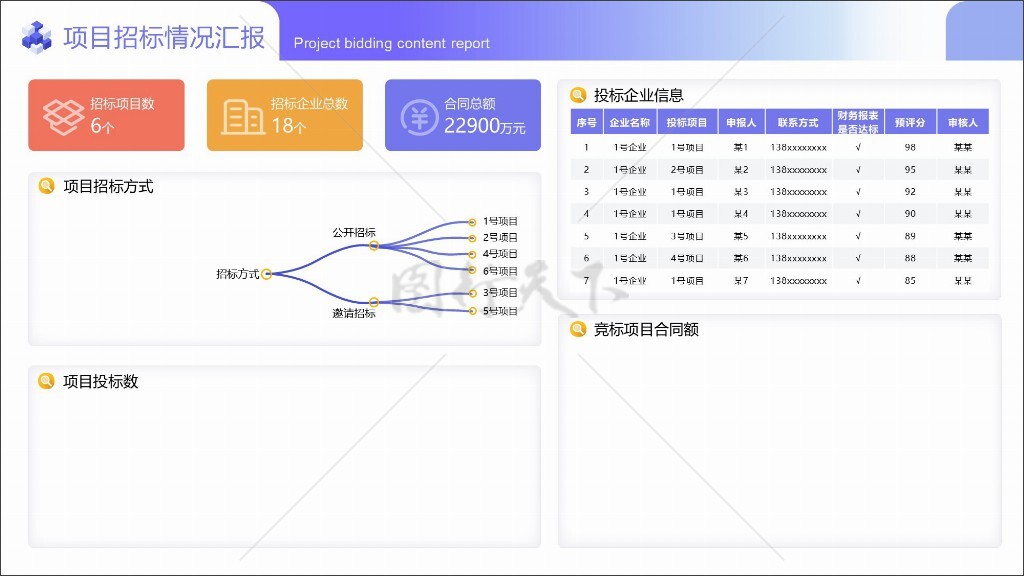Click magnifier icon beside 投标企业信息
The width and height of the screenshot is (1024, 576).
pyautogui.click(x=577, y=95)
